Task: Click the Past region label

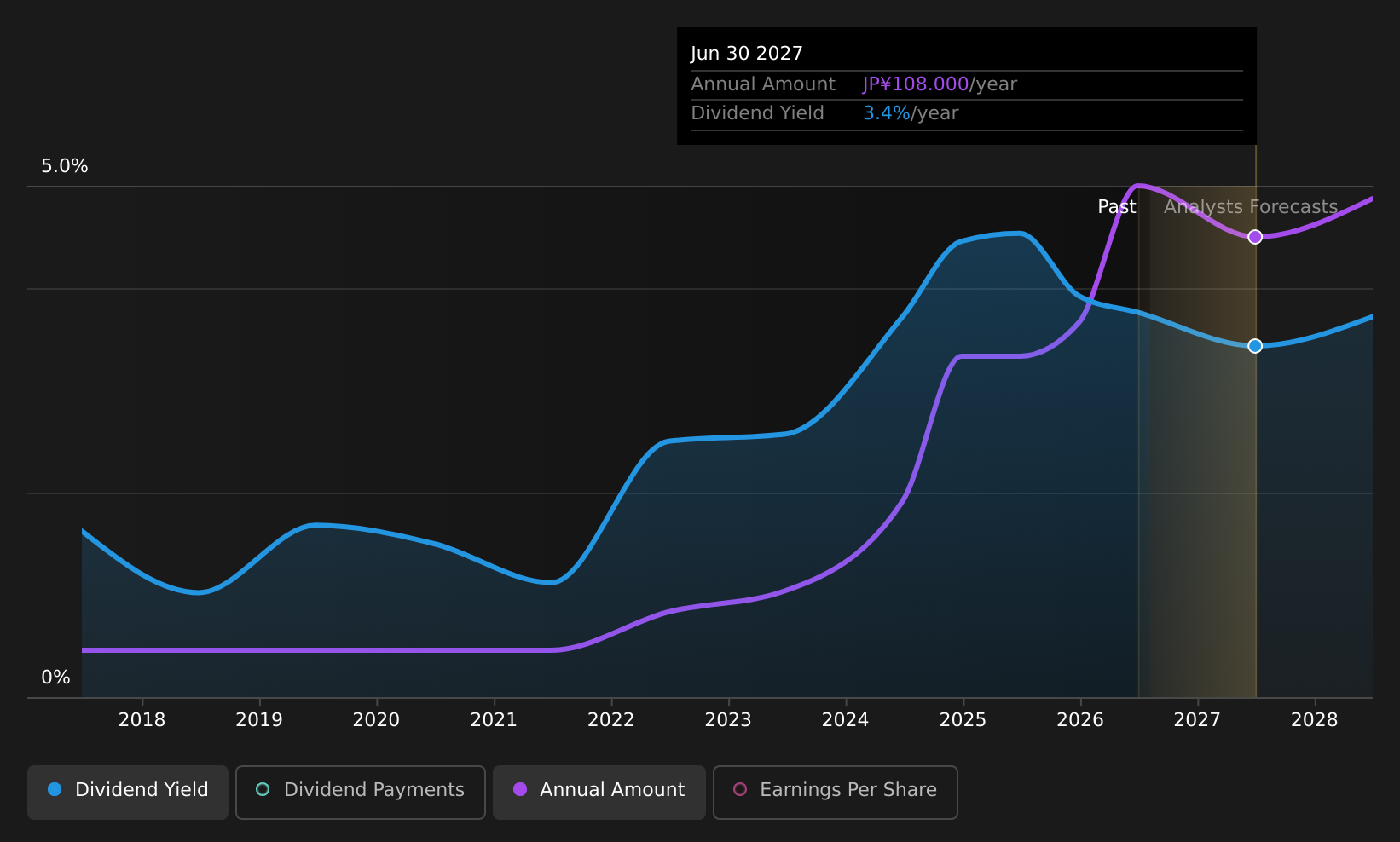Action: click(x=1116, y=207)
